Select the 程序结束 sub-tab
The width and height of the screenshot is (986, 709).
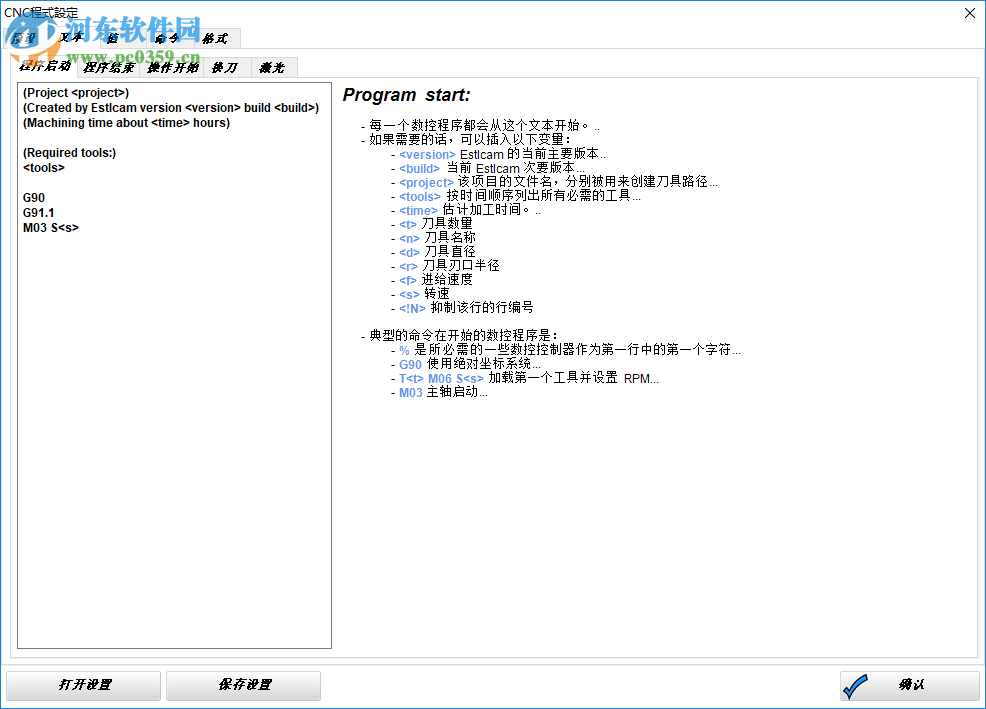click(109, 67)
